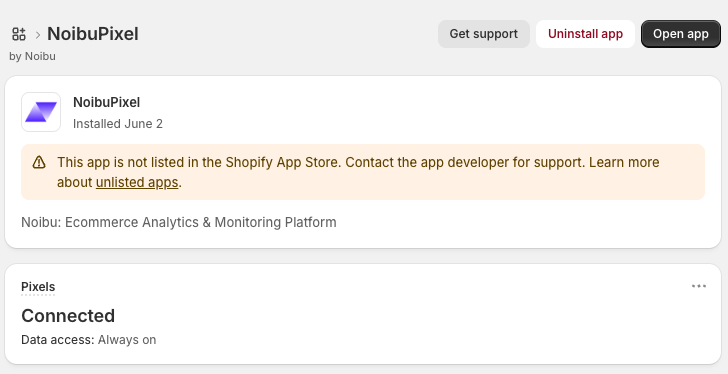This screenshot has height=374, width=728.
Task: Click the 'Always on' data access value
Action: 127,340
